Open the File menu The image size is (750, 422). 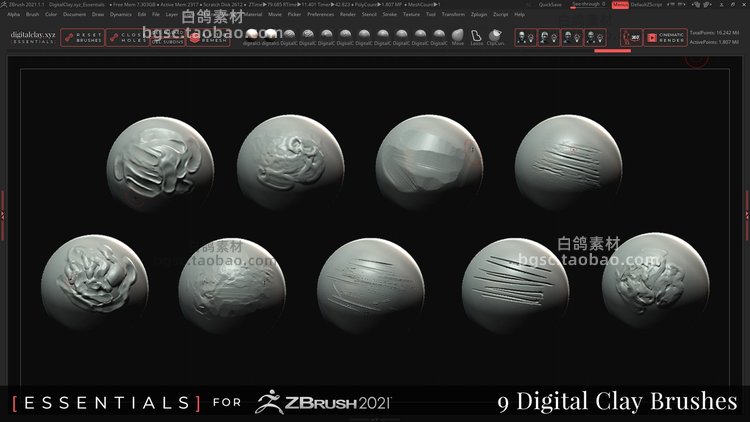tap(156, 14)
